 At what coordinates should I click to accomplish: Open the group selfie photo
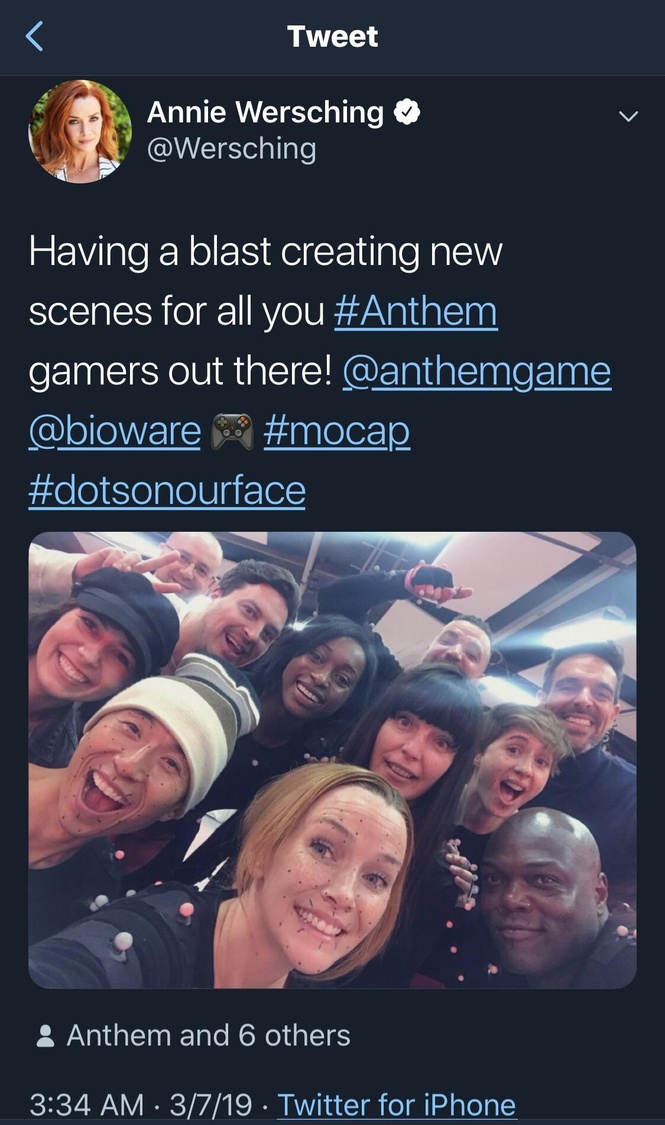pos(332,760)
